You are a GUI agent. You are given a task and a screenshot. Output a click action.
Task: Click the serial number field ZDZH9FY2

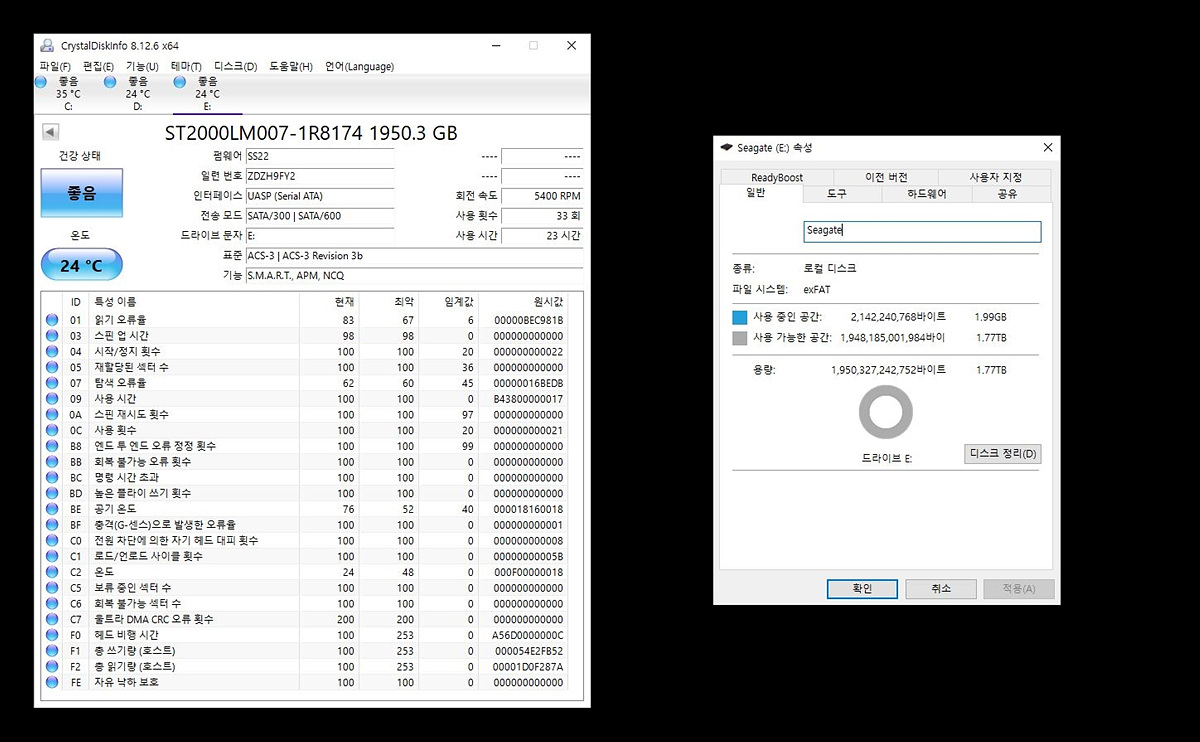coord(319,177)
